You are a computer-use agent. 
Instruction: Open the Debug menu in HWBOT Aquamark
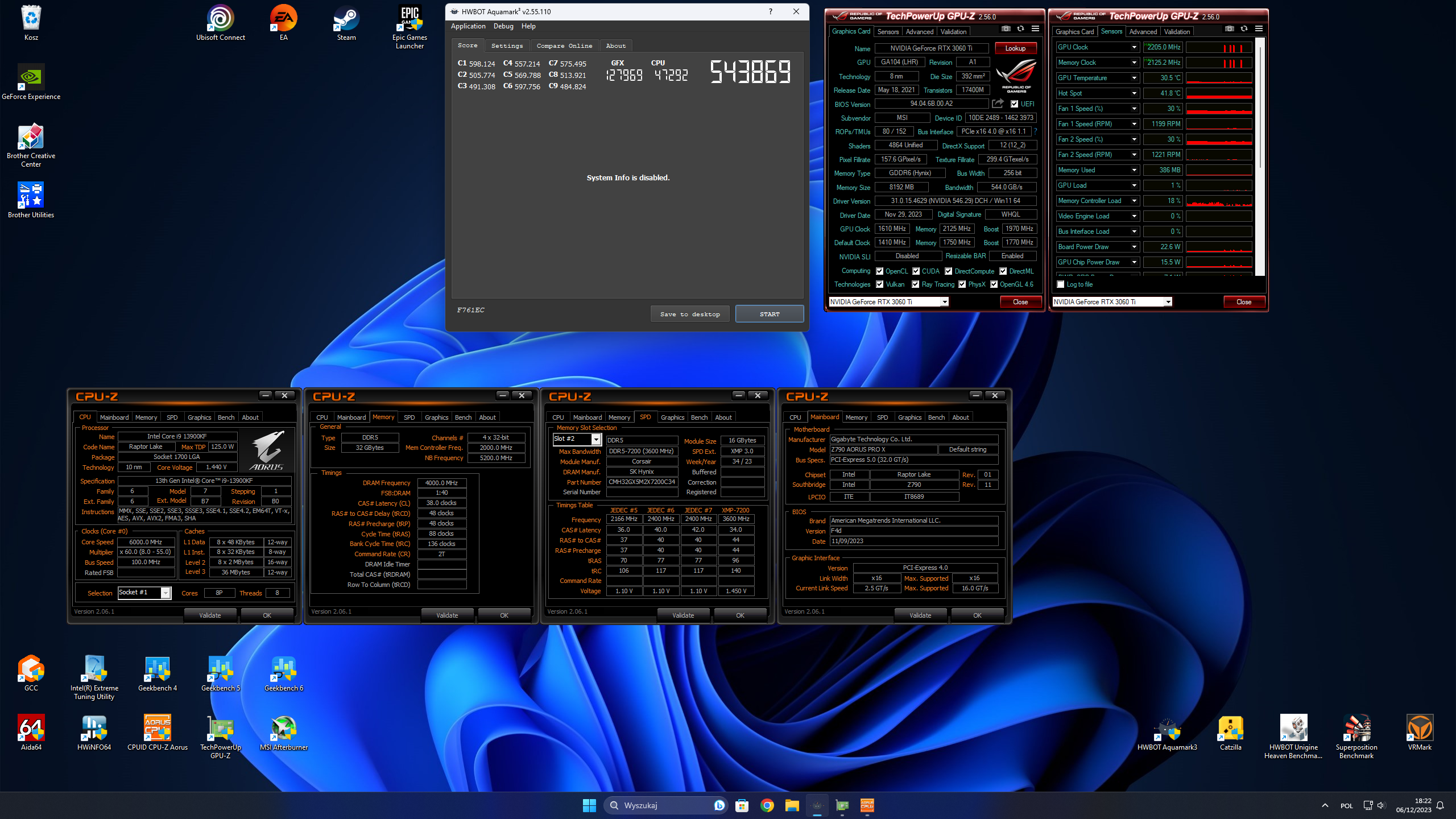point(503,26)
